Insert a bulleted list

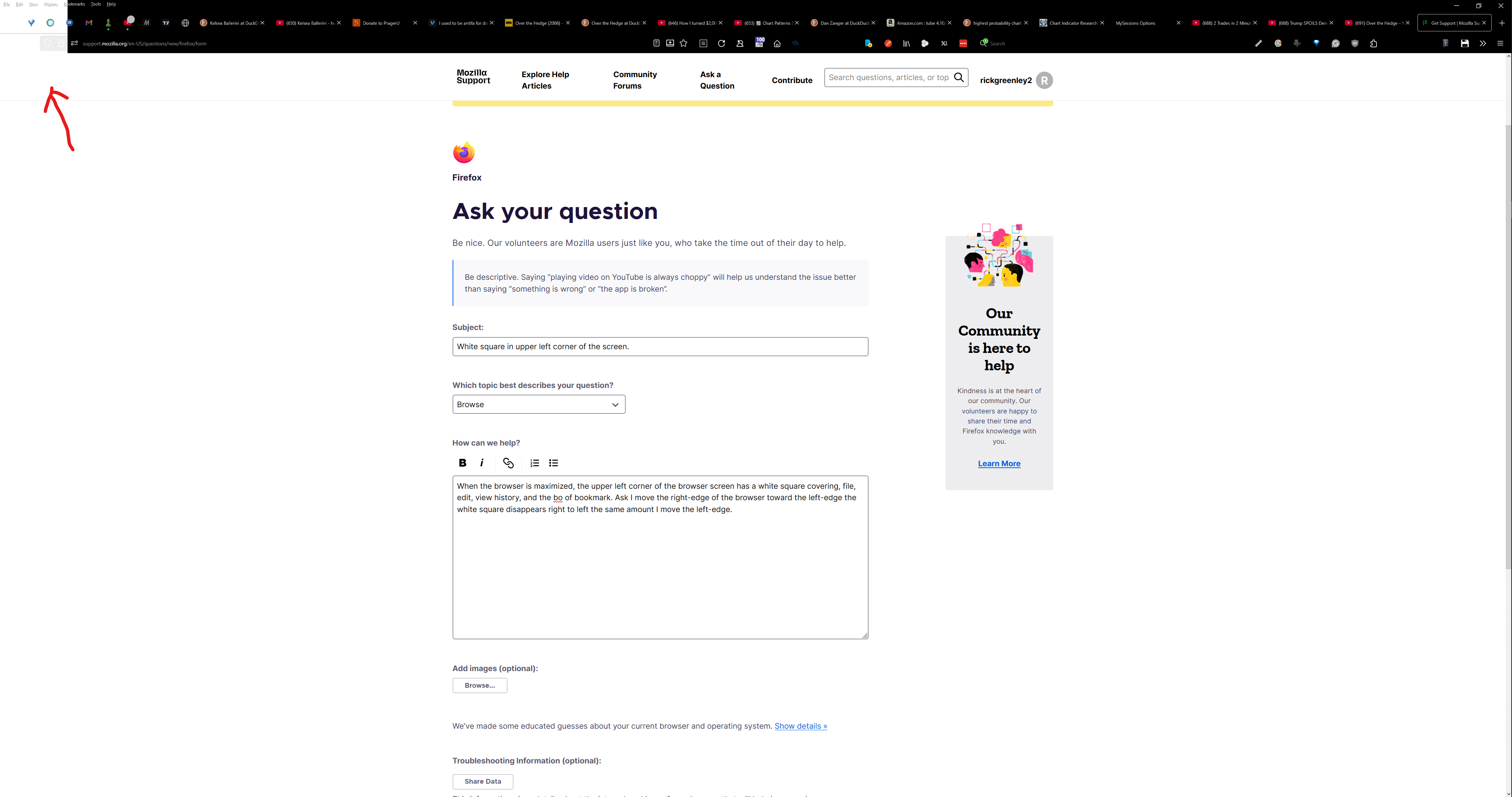(553, 463)
